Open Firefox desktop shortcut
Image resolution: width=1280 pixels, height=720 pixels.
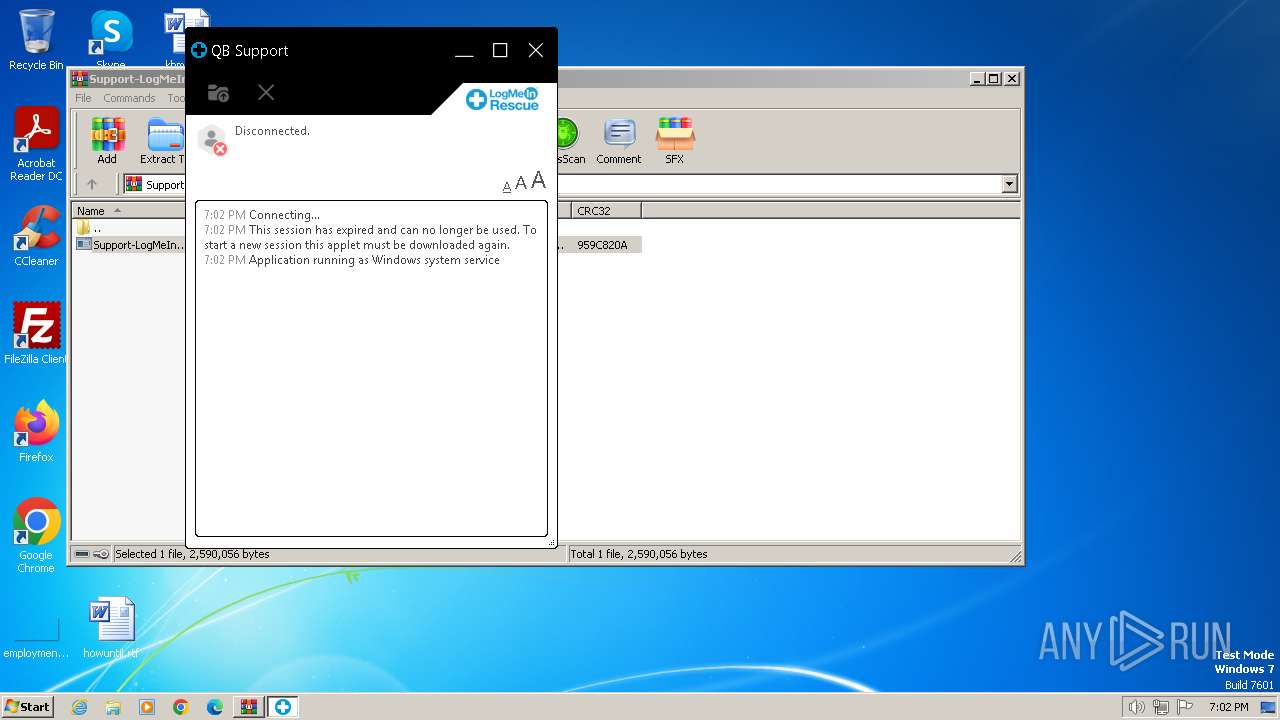[x=36, y=432]
